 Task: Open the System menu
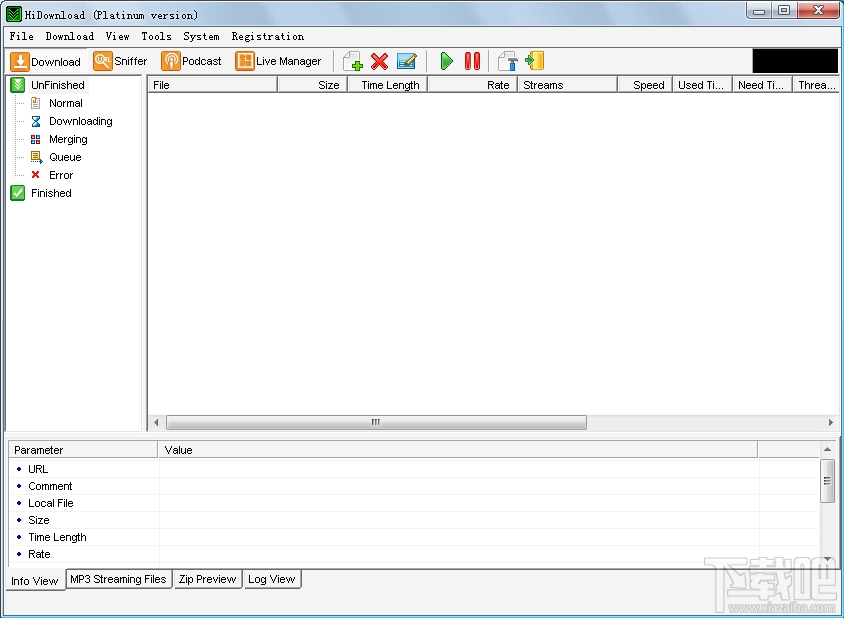(x=201, y=36)
